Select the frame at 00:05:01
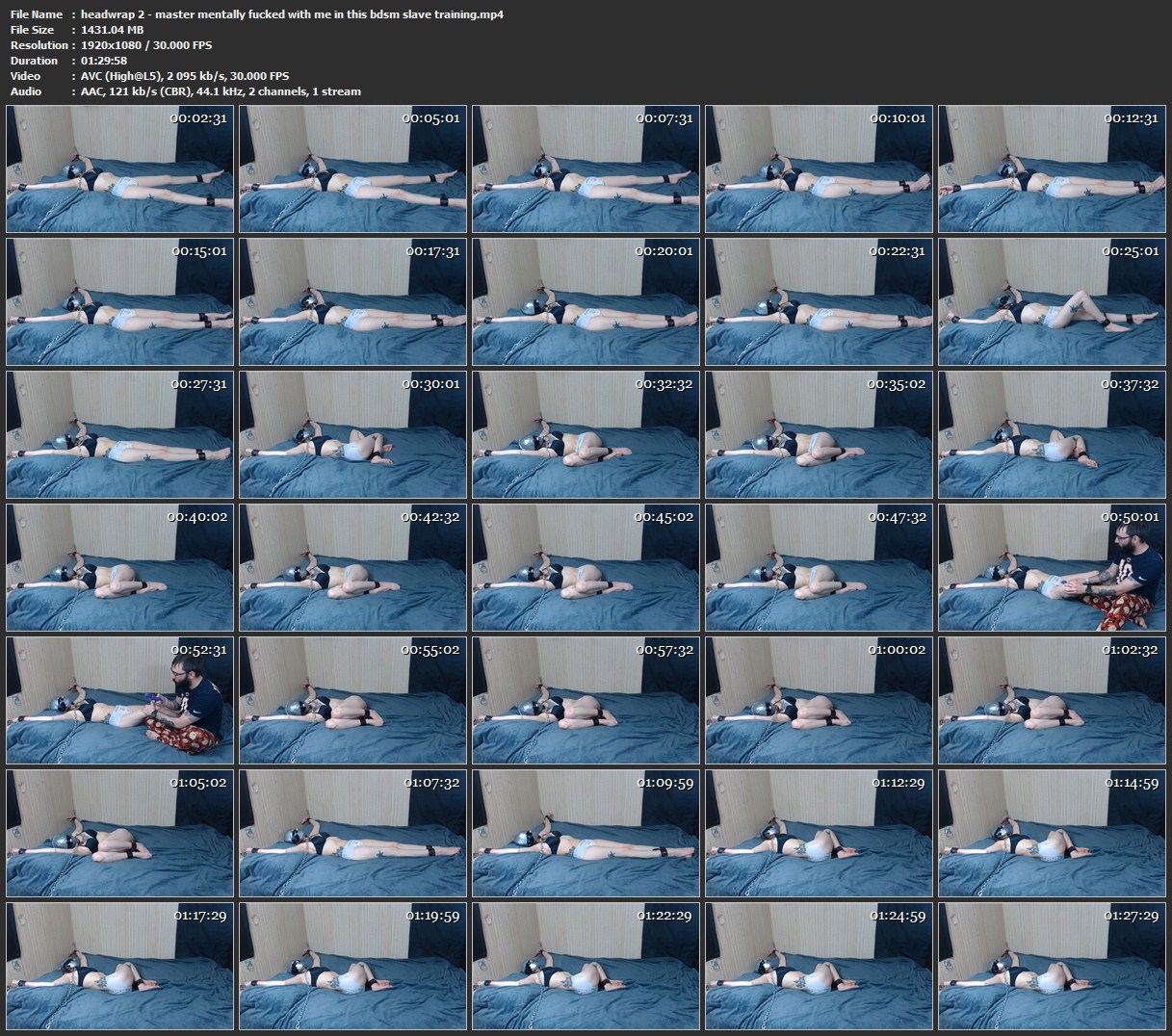This screenshot has width=1172, height=1036. click(353, 168)
